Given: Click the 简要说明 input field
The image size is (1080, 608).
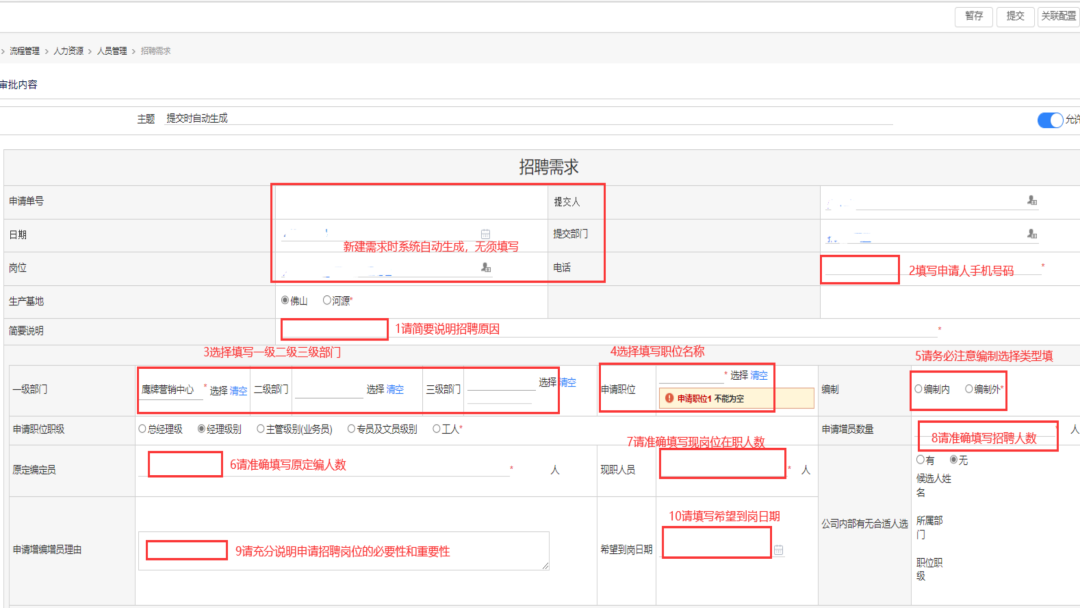Looking at the screenshot, I should 610,330.
